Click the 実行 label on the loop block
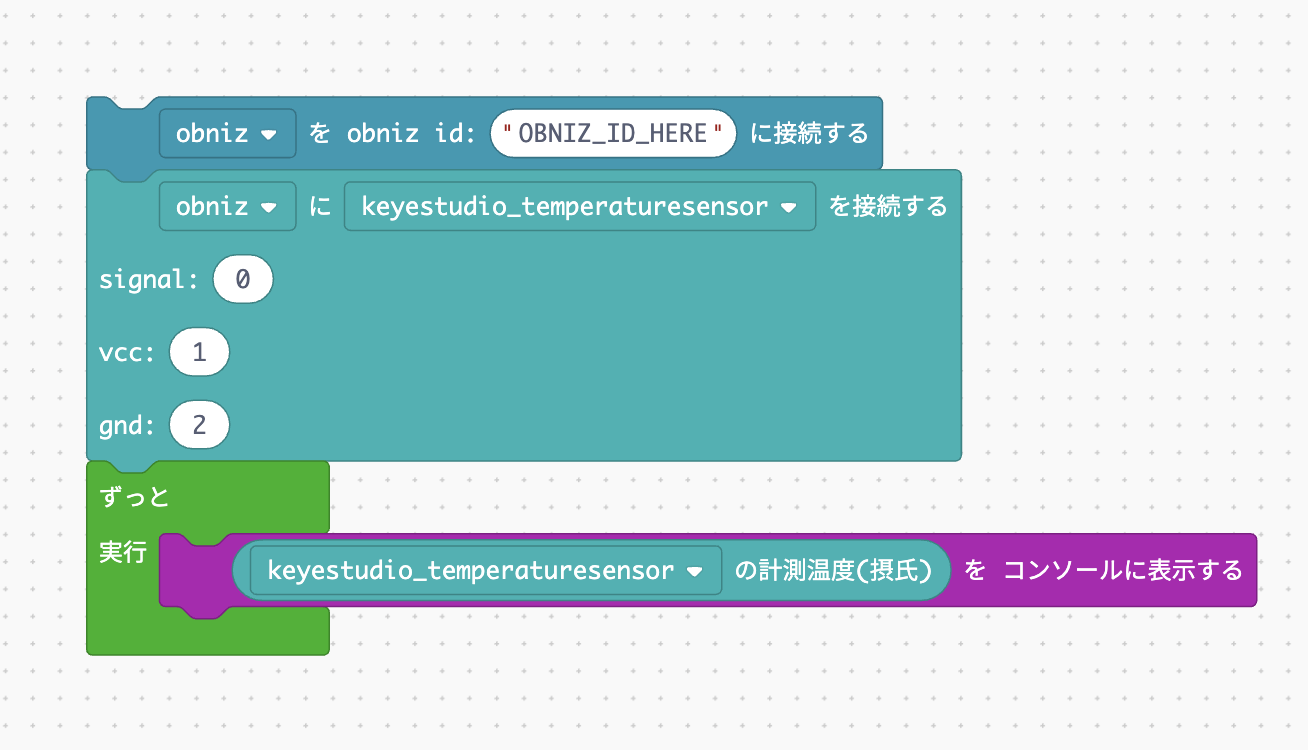The height and width of the screenshot is (750, 1308). coord(122,551)
